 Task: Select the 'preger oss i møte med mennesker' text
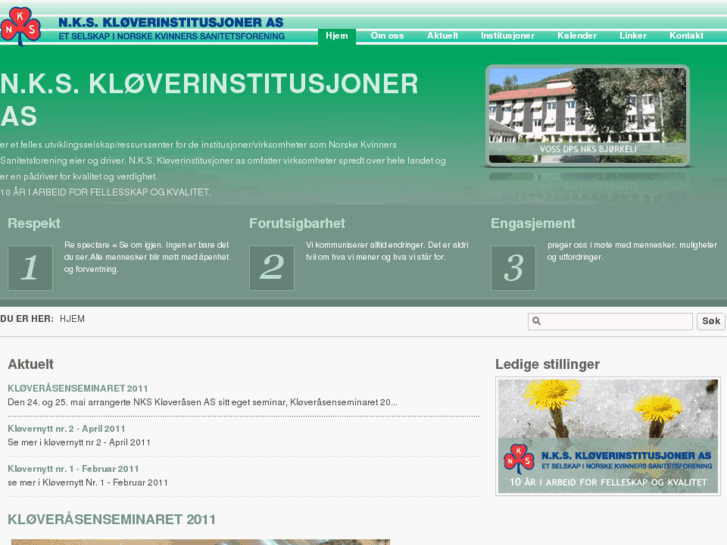point(632,251)
